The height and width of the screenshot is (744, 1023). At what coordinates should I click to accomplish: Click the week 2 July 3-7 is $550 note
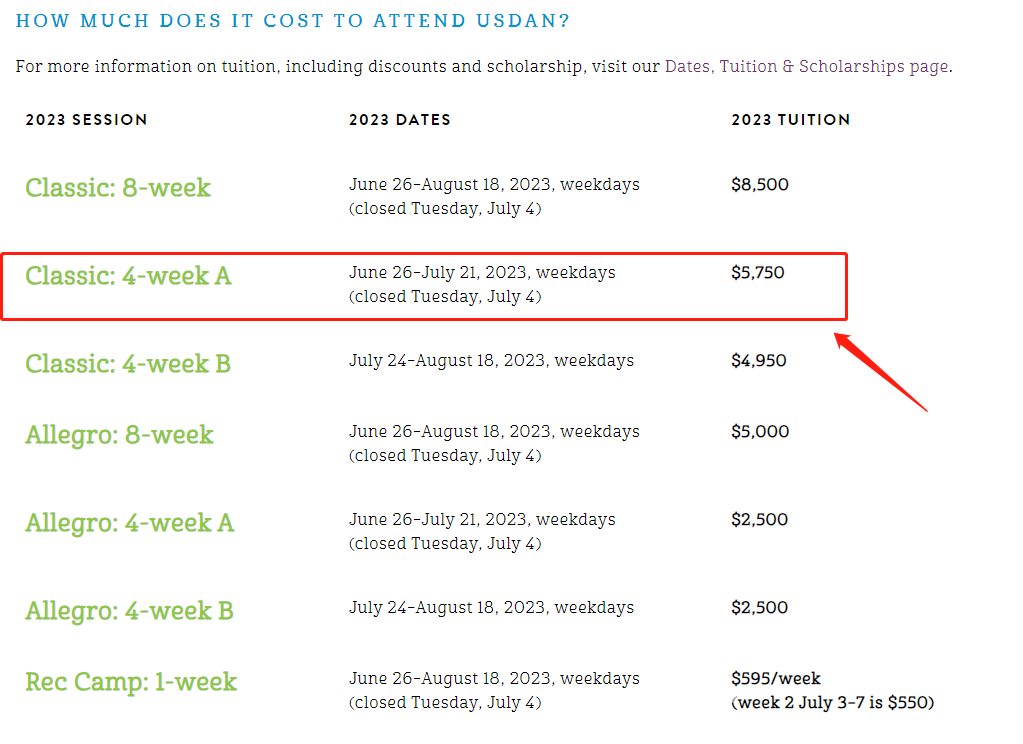[833, 703]
